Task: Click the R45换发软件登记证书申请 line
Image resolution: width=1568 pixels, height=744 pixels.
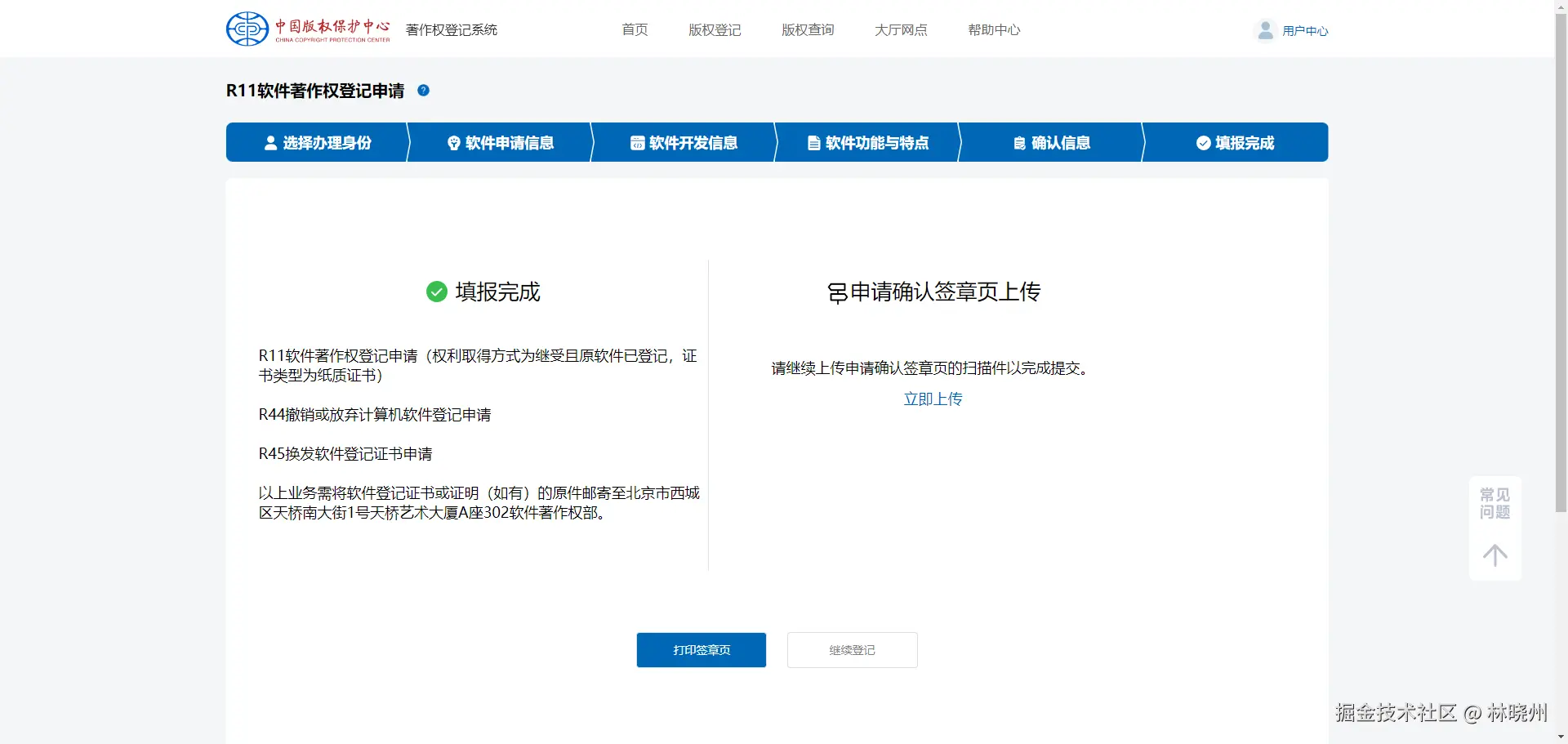Action: (345, 454)
